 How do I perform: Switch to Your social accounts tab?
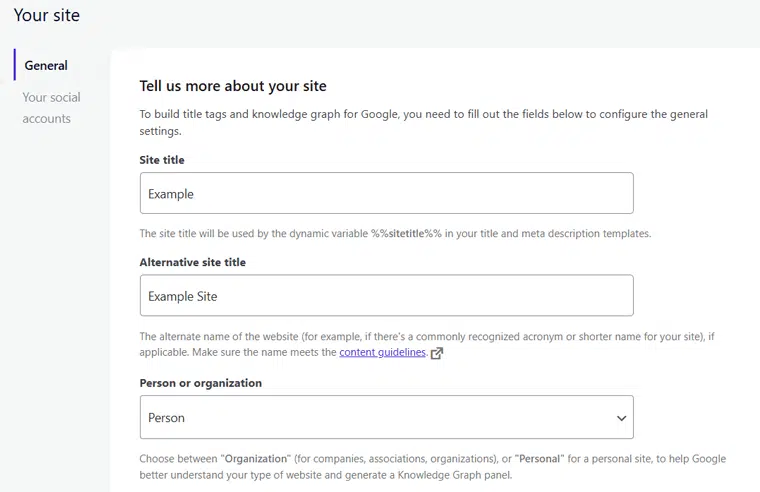click(x=51, y=108)
